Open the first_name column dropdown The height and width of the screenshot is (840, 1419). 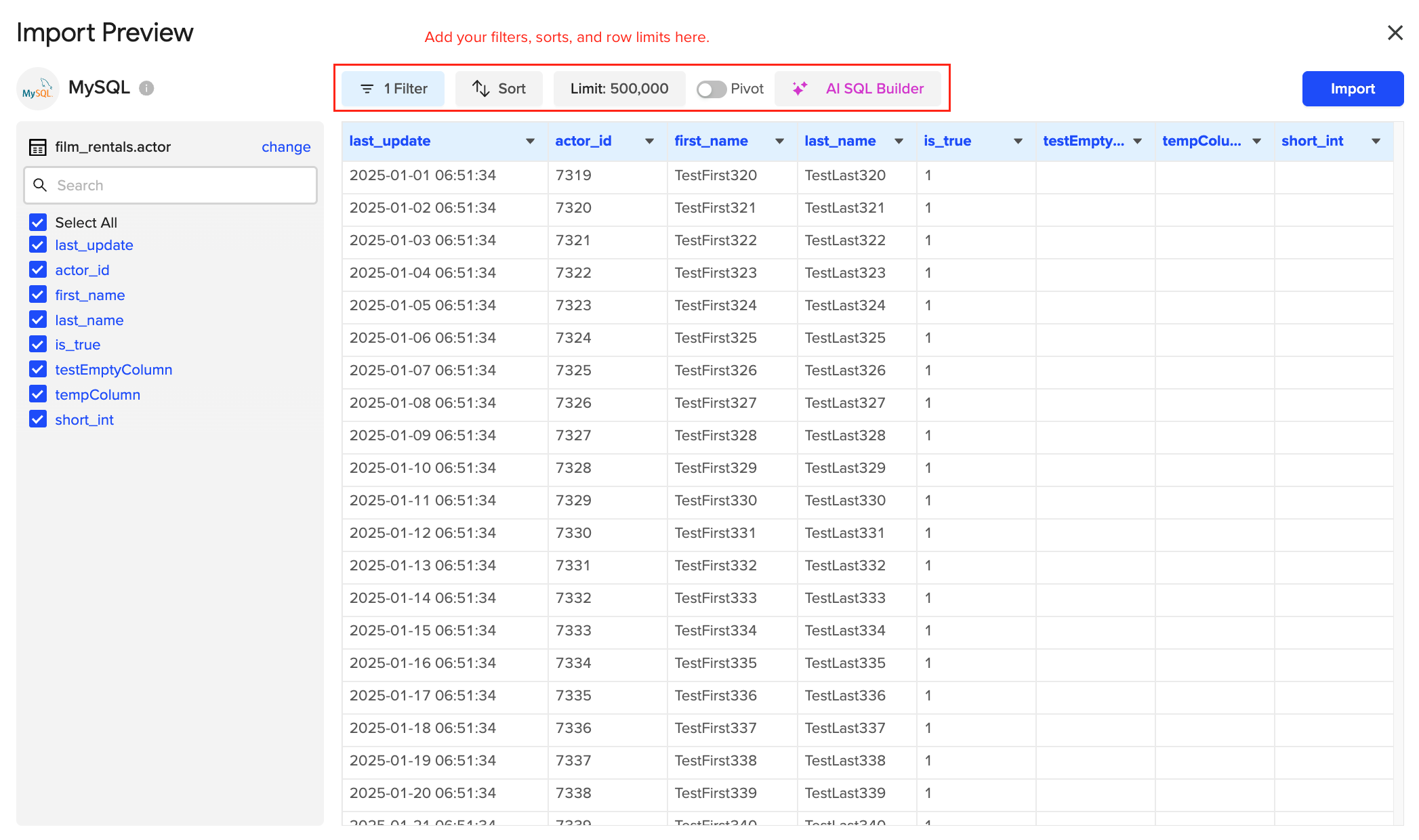[778, 141]
